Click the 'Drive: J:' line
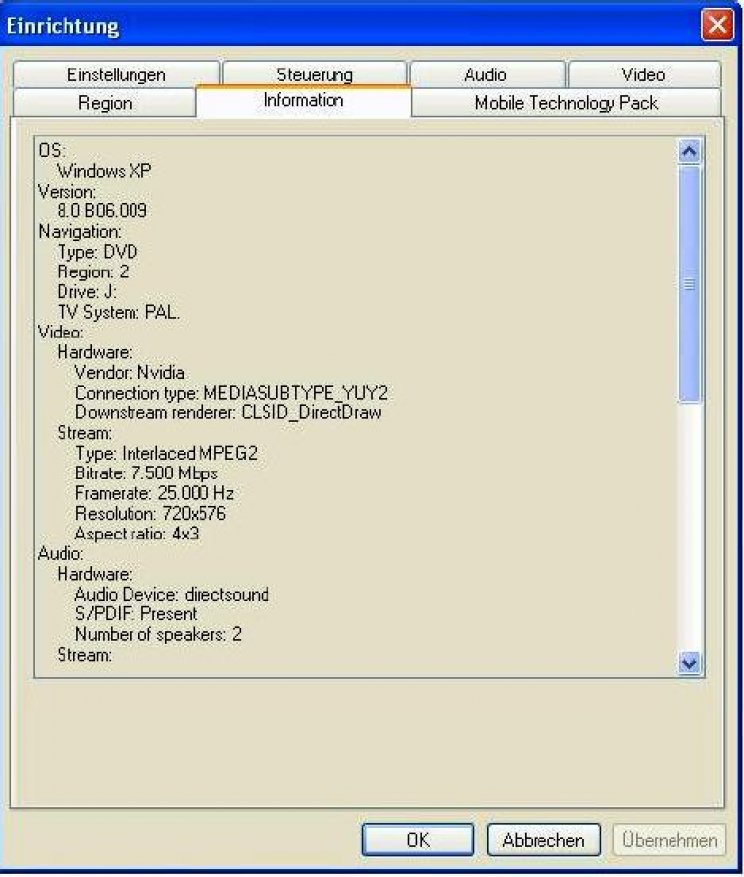 pyautogui.click(x=87, y=292)
